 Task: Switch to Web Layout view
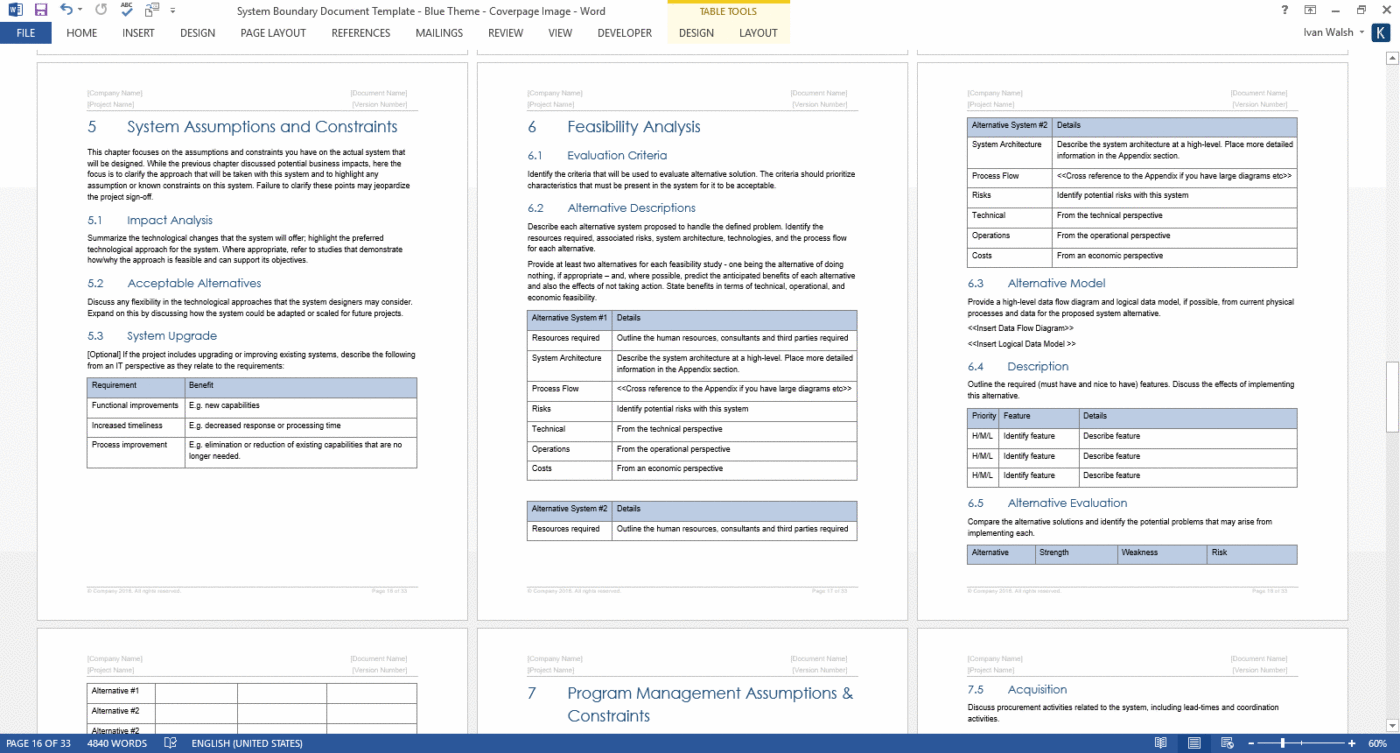point(1227,743)
